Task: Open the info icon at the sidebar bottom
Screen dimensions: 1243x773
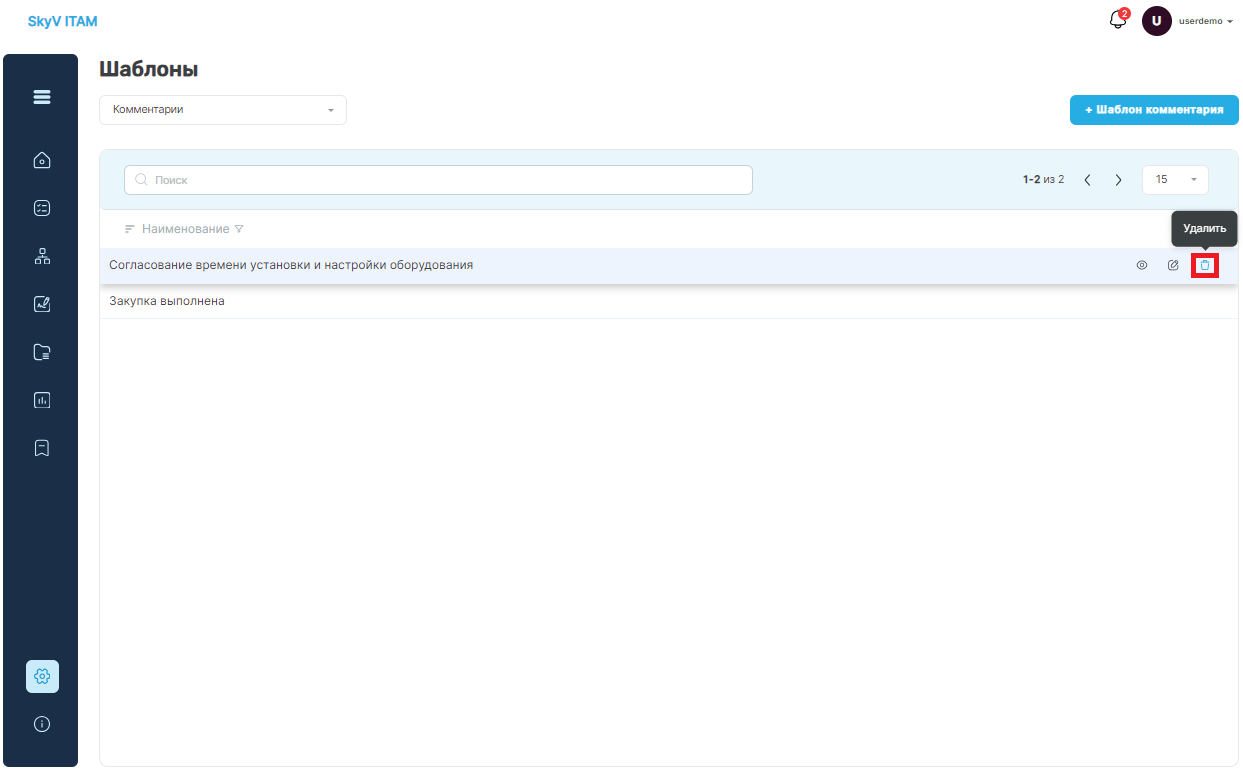Action: click(42, 724)
